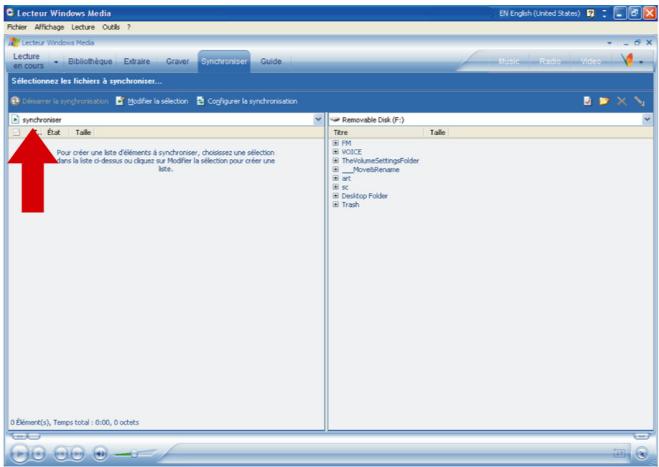The image size is (659, 467).
Task: Switch to Lecture en cours tab
Action: click(28, 61)
